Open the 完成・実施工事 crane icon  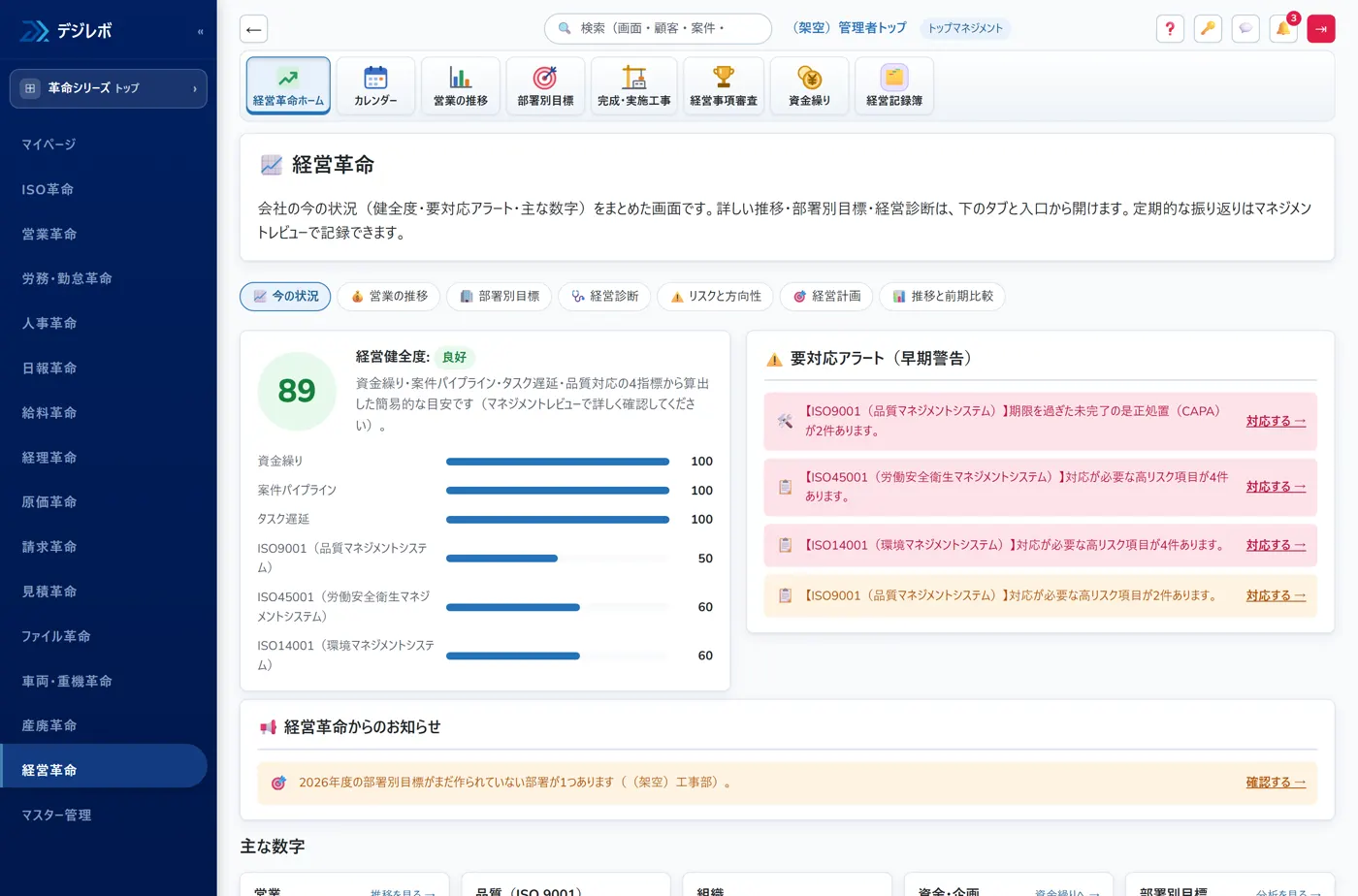tap(634, 85)
